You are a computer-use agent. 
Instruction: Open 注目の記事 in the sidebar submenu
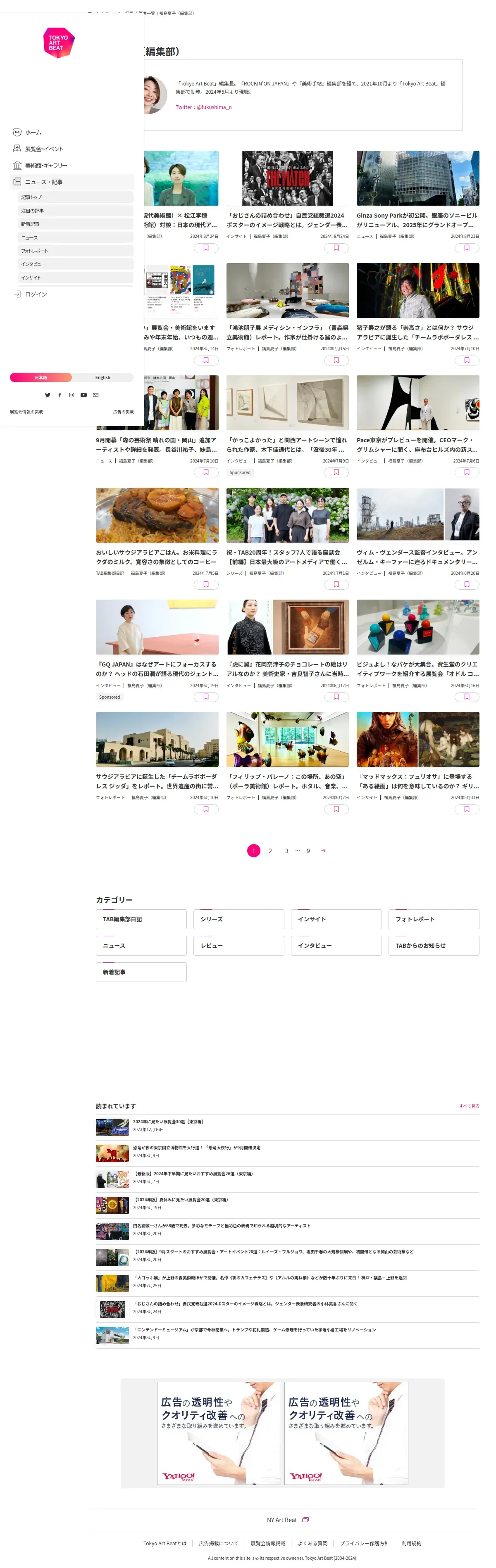coord(76,211)
